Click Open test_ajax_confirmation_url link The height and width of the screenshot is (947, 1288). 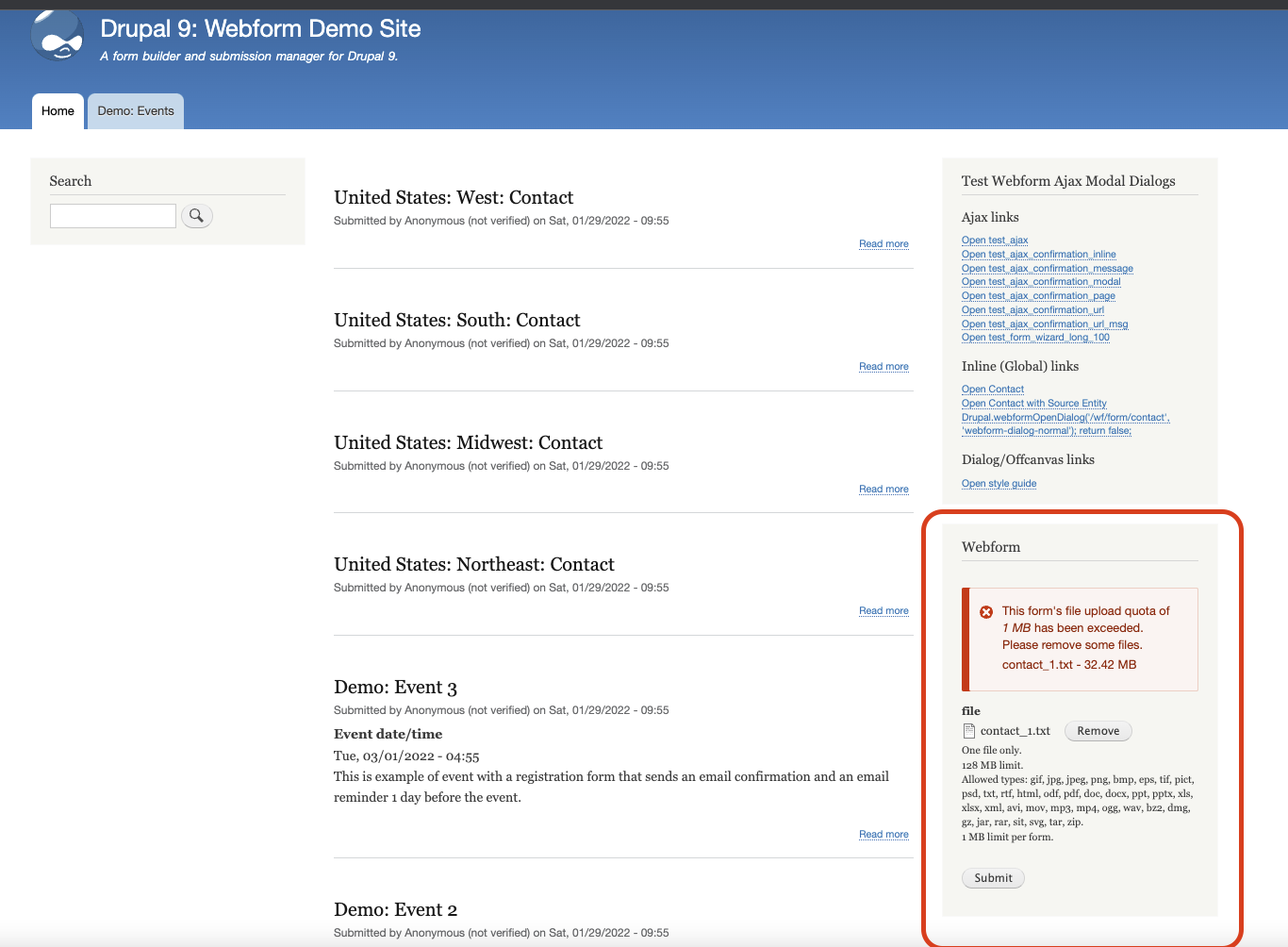point(1032,310)
